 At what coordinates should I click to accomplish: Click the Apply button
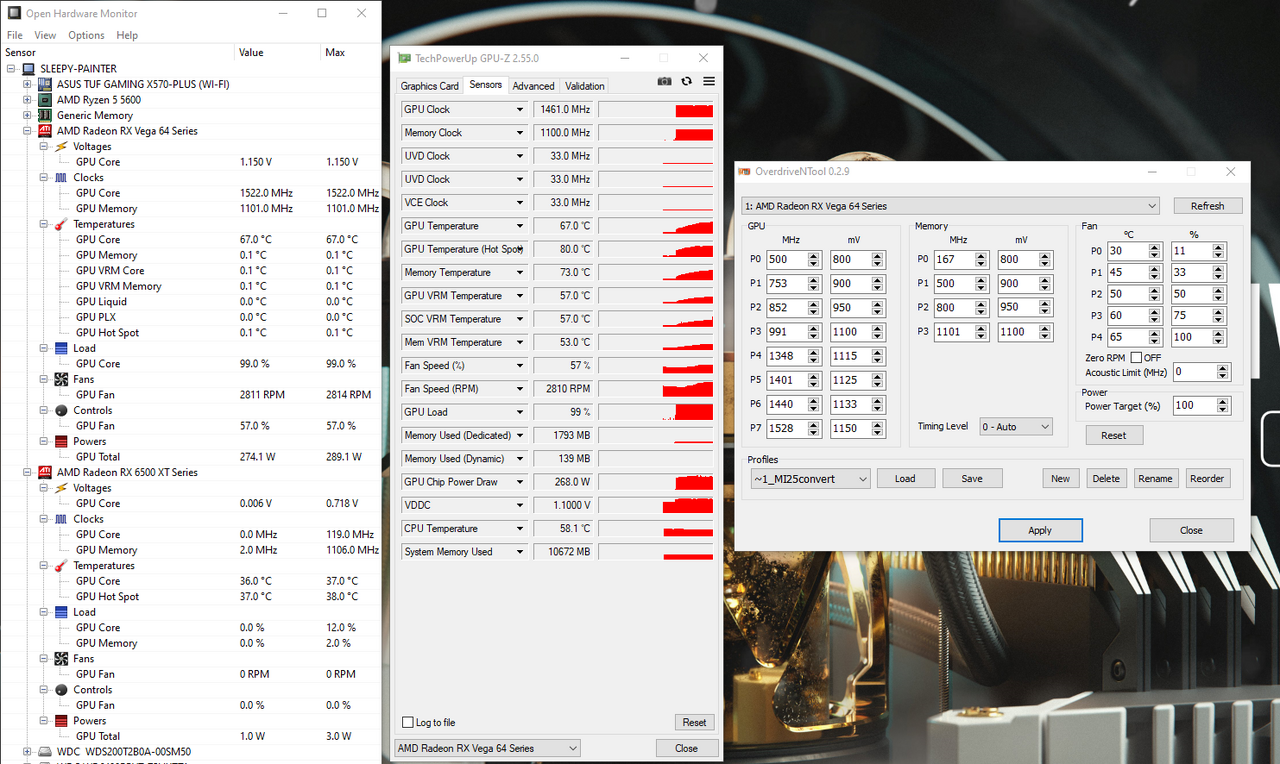click(1040, 530)
